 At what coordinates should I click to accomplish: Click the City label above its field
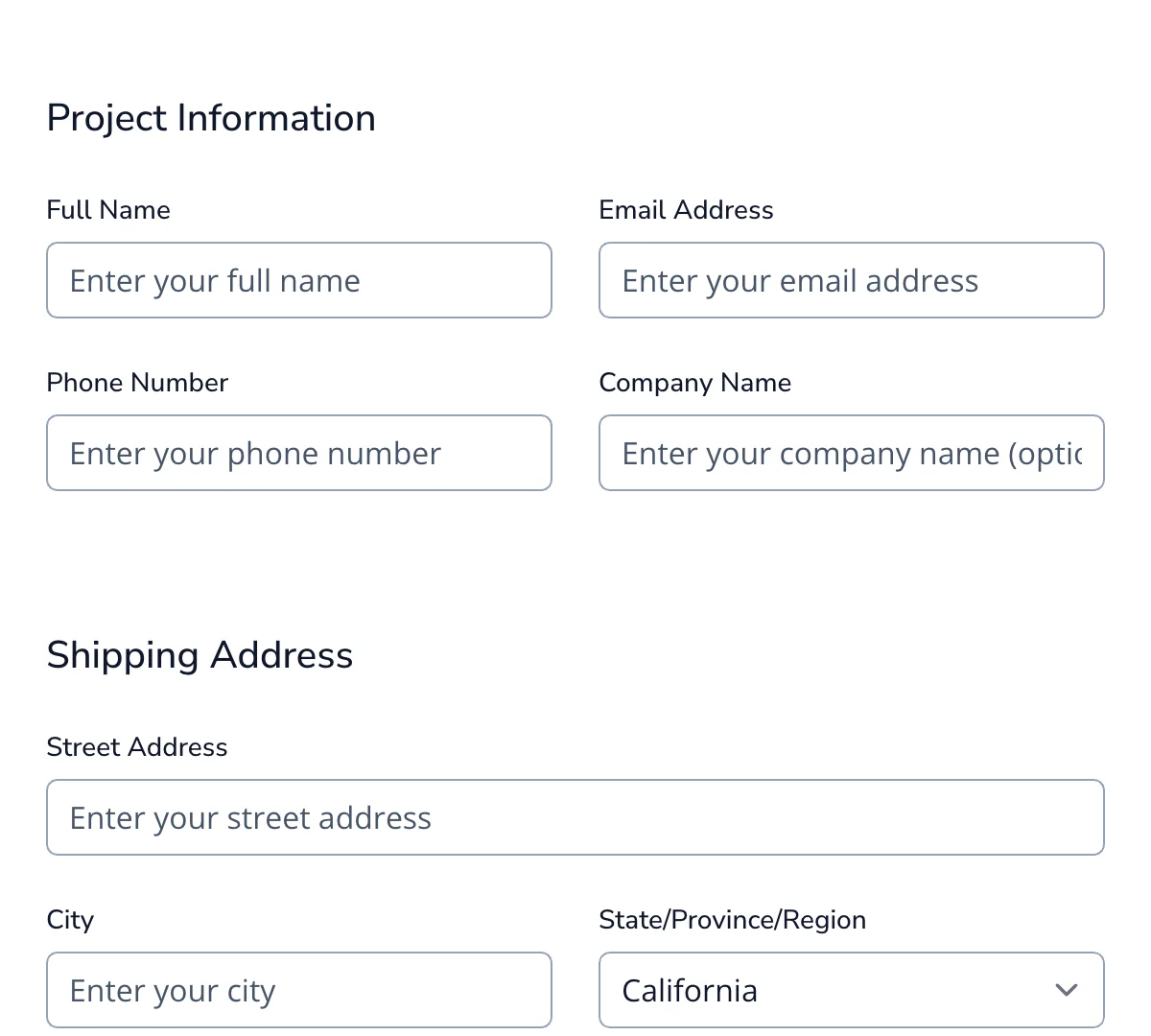[x=70, y=919]
